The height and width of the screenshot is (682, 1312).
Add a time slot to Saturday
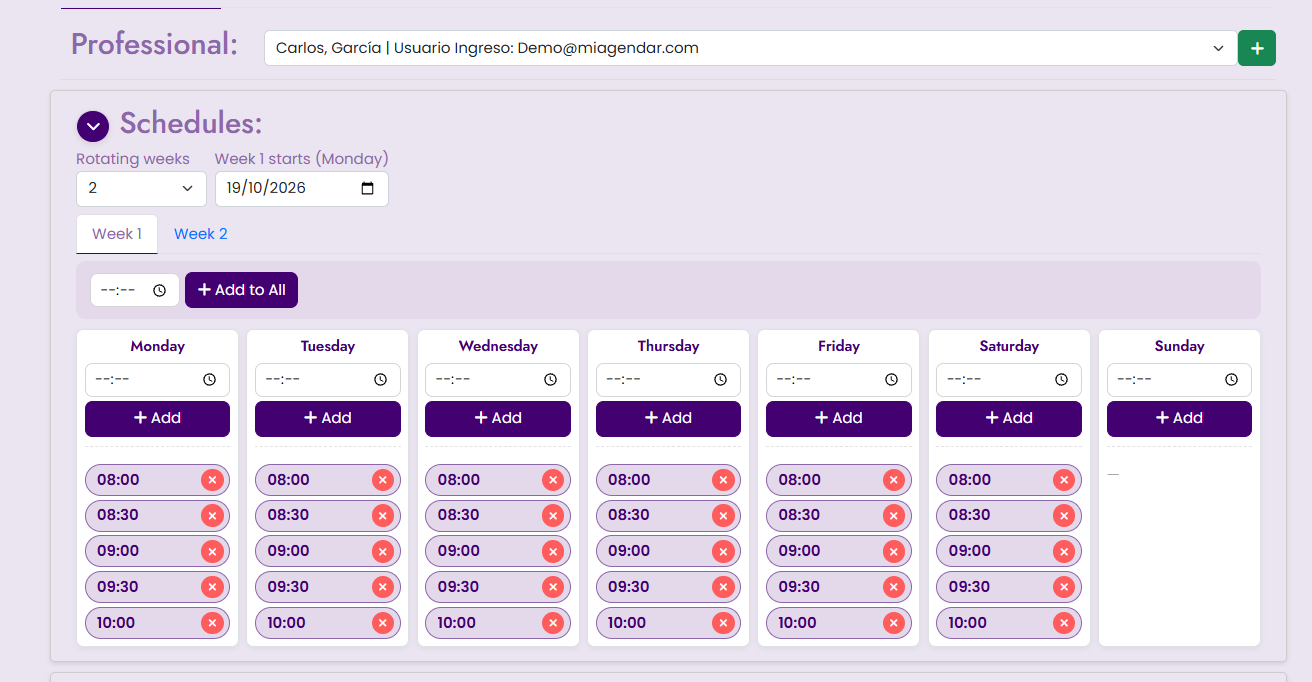[1009, 418]
